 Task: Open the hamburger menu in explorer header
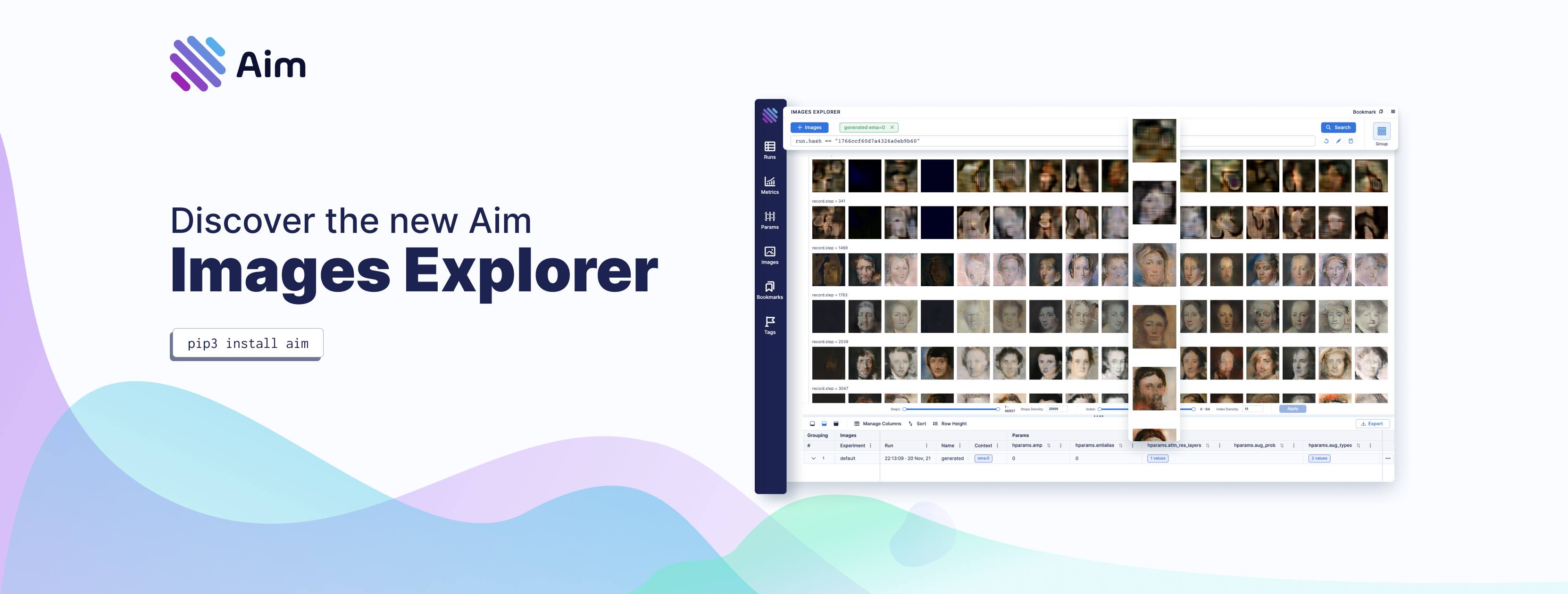point(1393,112)
